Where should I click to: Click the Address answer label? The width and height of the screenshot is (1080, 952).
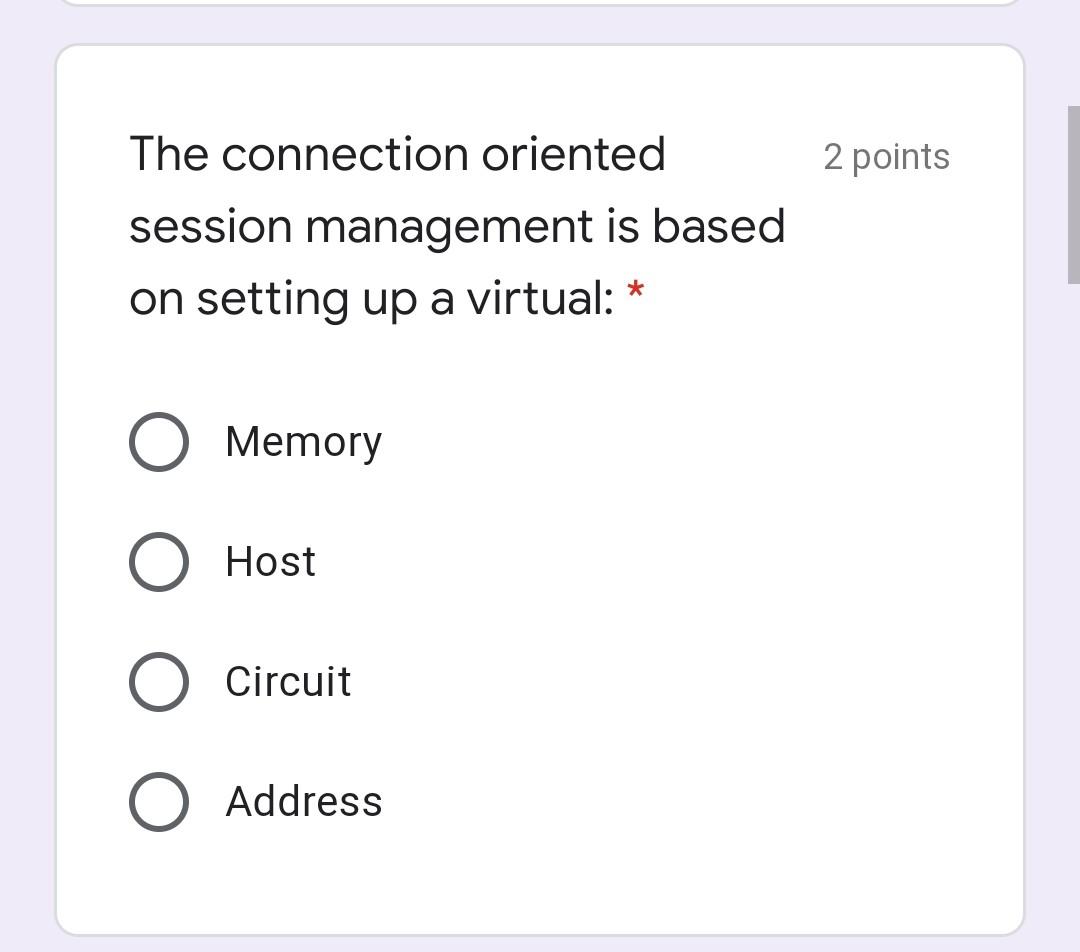click(x=303, y=800)
